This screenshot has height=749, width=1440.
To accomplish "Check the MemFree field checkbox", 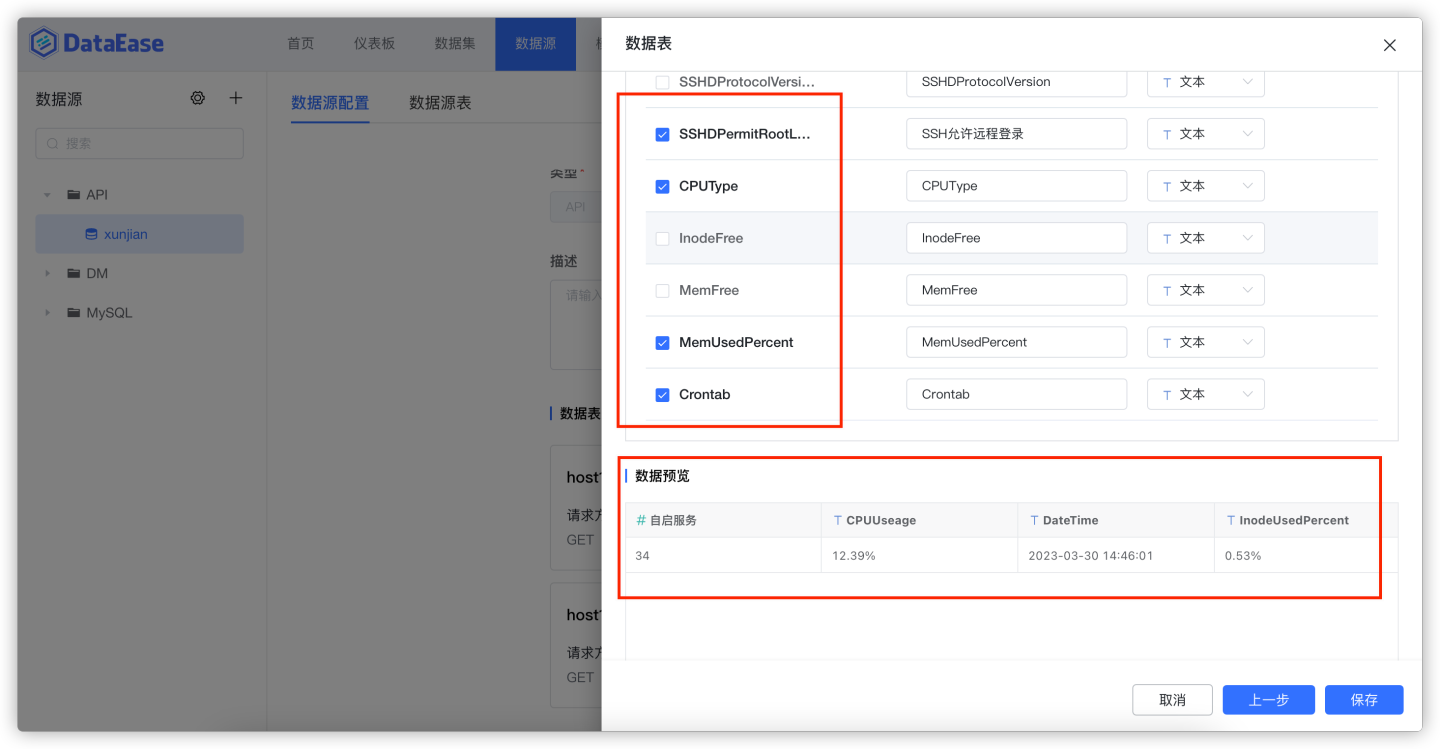I will click(662, 289).
